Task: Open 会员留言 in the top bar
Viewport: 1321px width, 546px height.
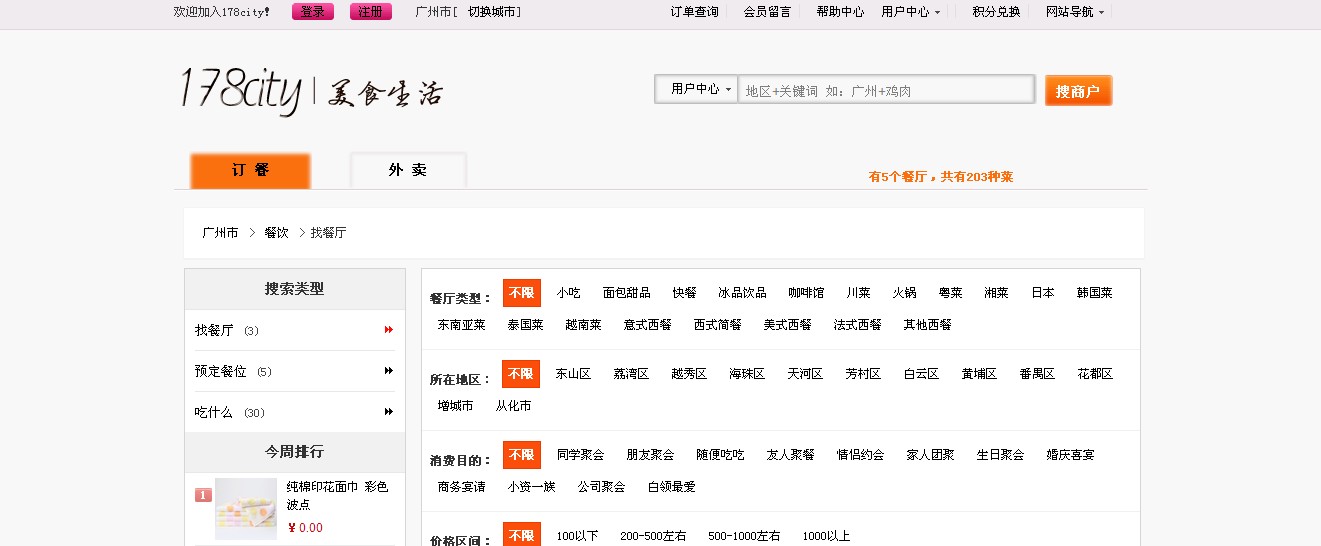Action: point(767,12)
